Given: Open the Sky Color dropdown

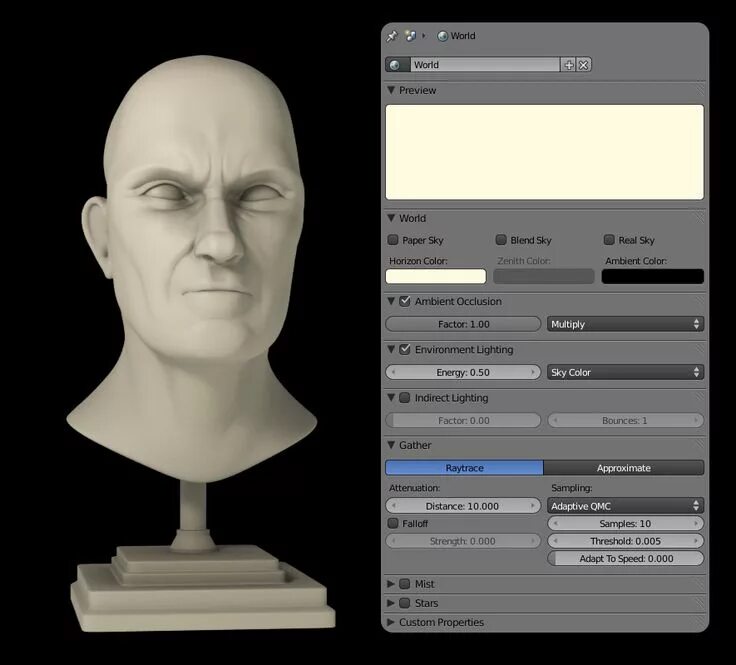Looking at the screenshot, I should pos(625,372).
